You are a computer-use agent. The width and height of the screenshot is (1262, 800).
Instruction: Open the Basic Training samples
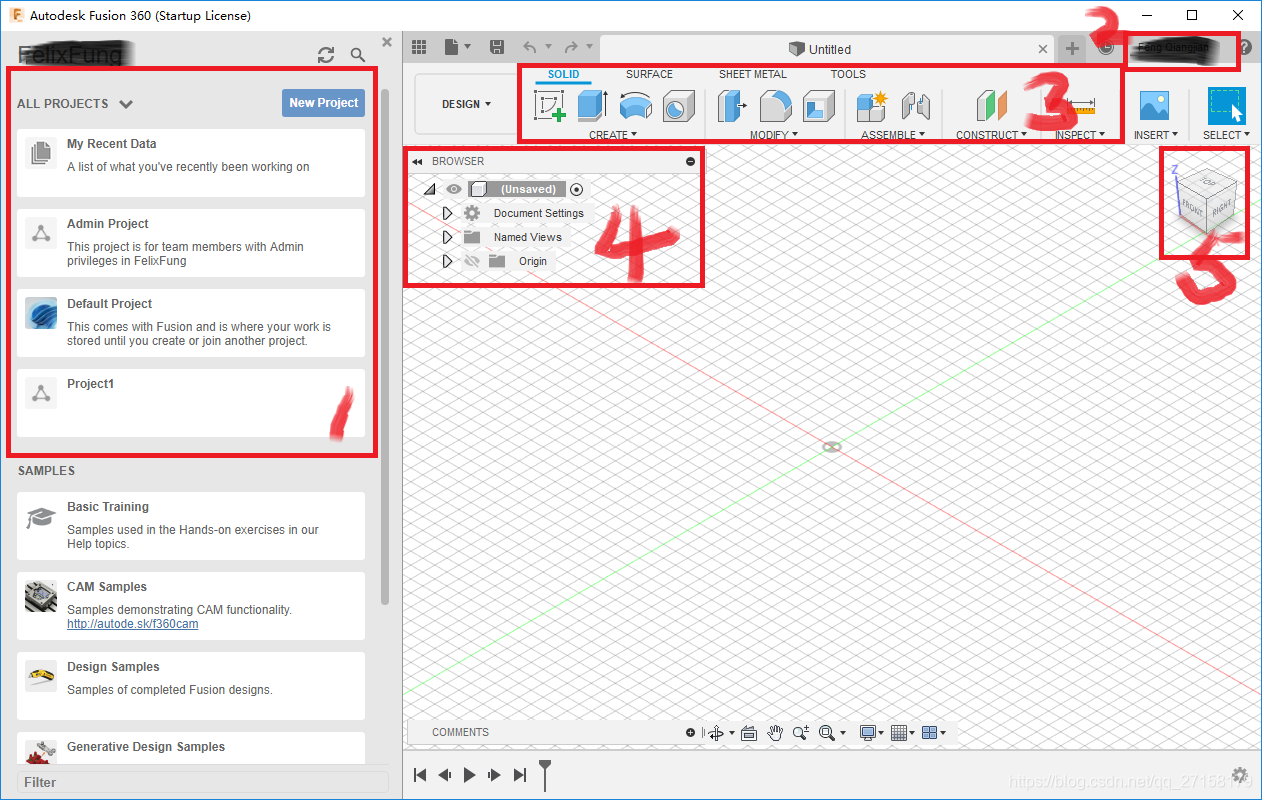tap(191, 526)
